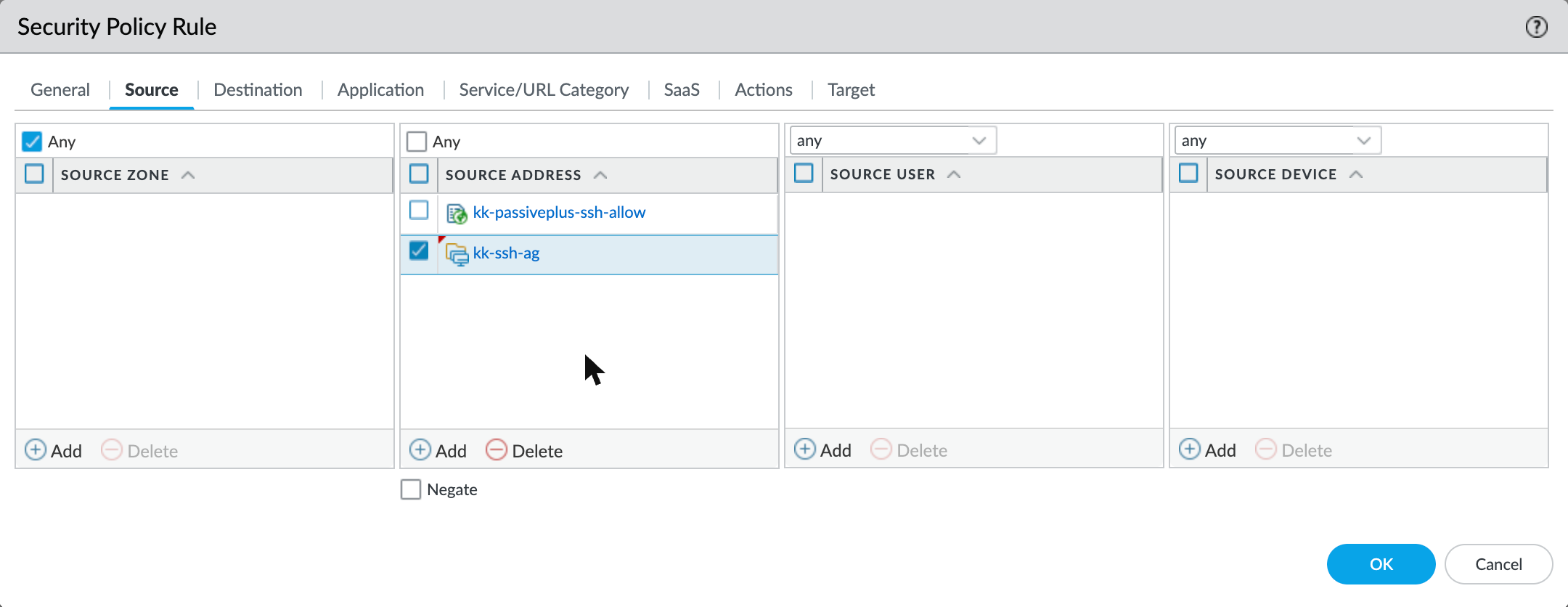Confirm with the OK button

pos(1381,564)
